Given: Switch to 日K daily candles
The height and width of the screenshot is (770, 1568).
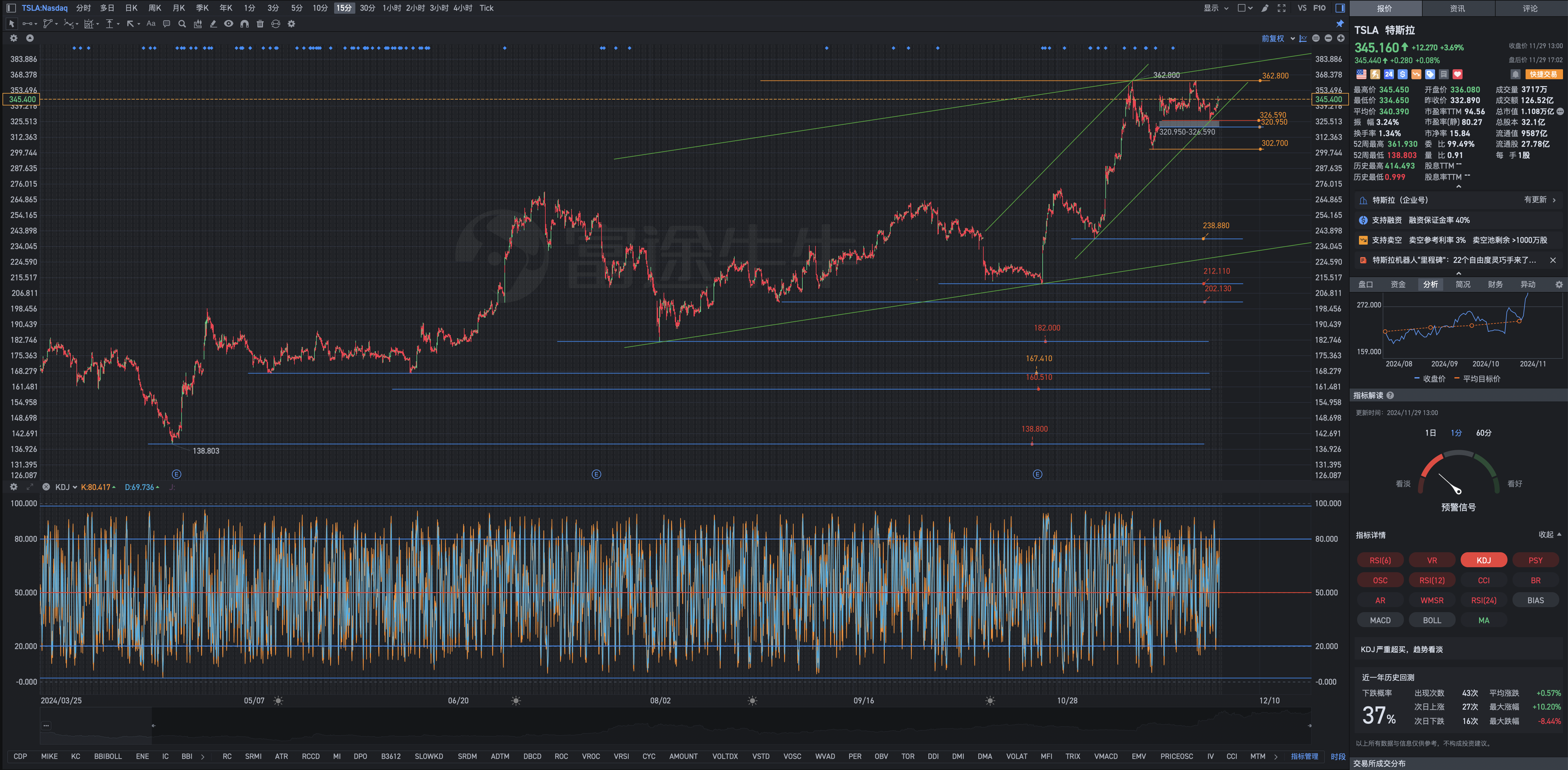Looking at the screenshot, I should (131, 8).
